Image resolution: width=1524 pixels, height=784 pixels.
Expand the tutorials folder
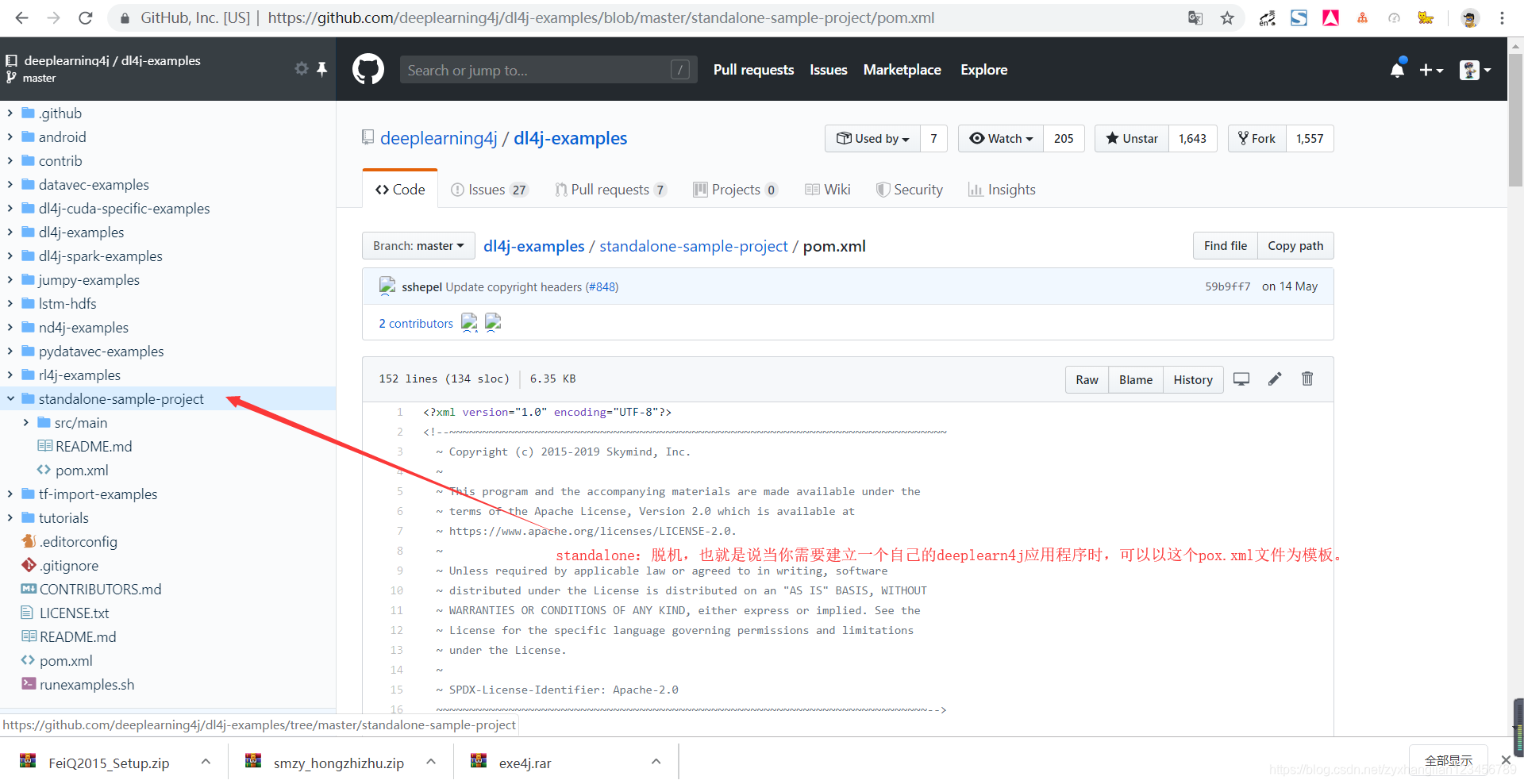point(10,517)
